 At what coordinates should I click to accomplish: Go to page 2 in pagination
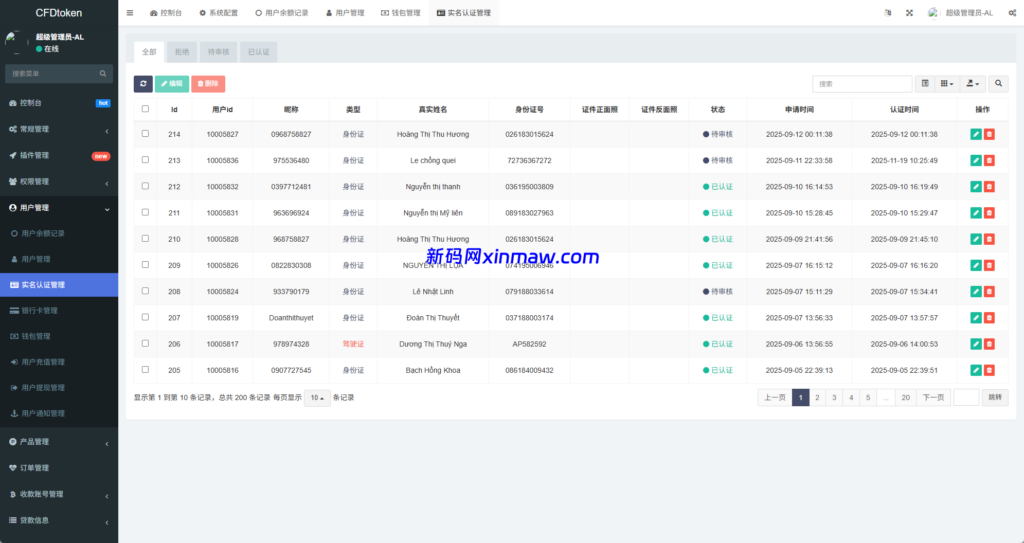pos(817,397)
